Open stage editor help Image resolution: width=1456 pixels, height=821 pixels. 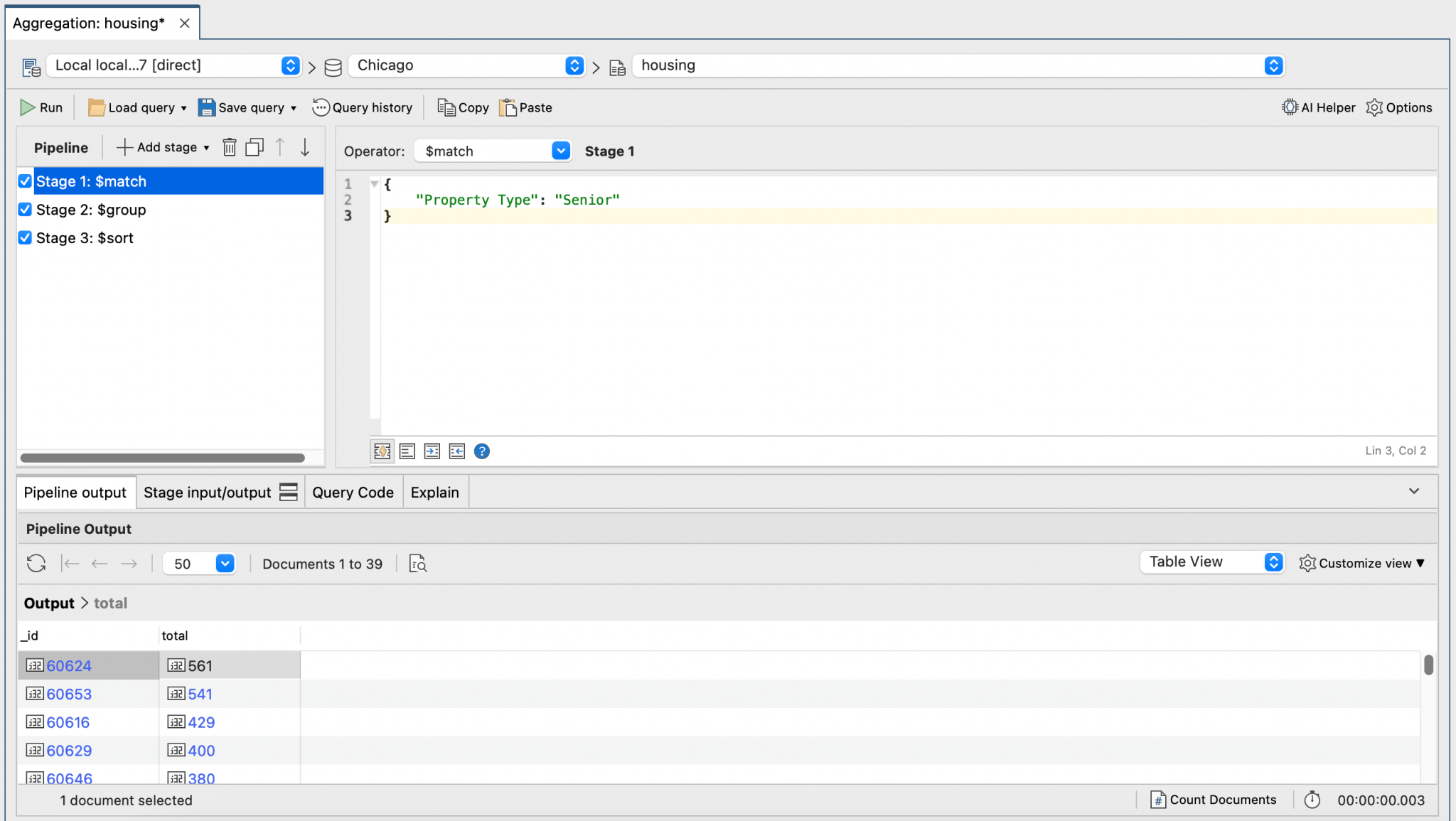tap(481, 451)
